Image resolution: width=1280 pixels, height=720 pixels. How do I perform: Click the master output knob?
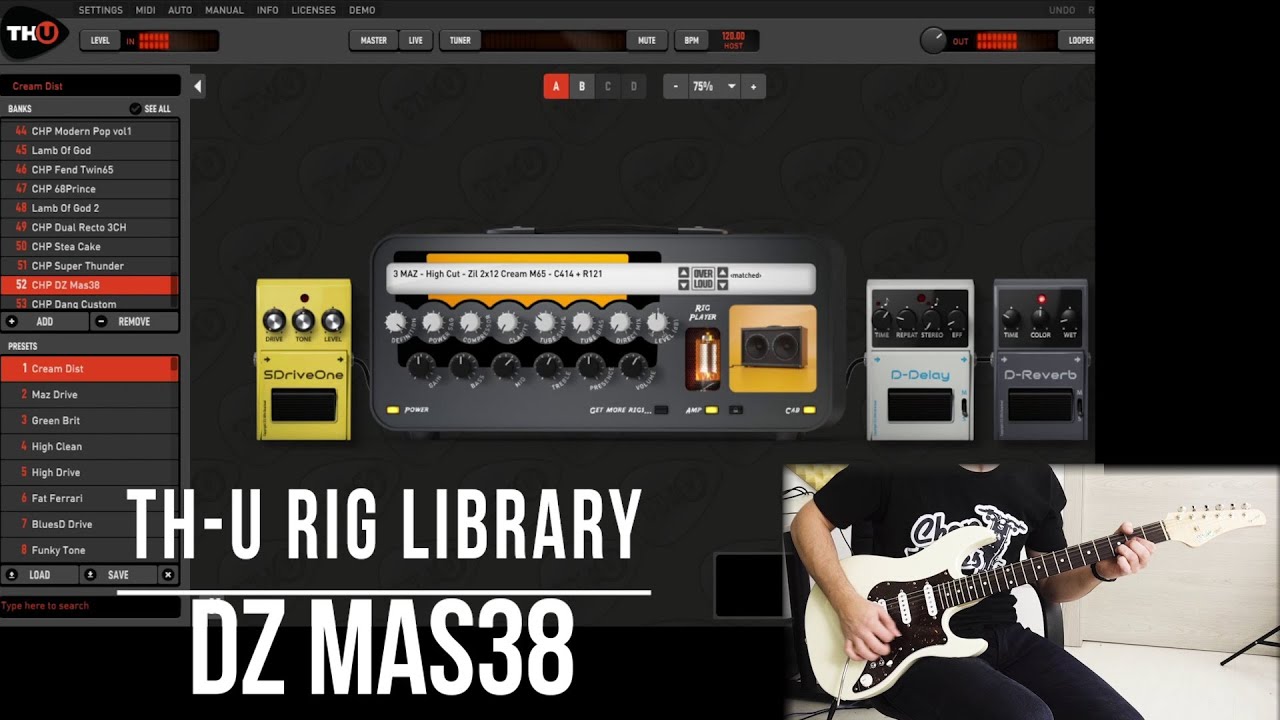point(933,41)
